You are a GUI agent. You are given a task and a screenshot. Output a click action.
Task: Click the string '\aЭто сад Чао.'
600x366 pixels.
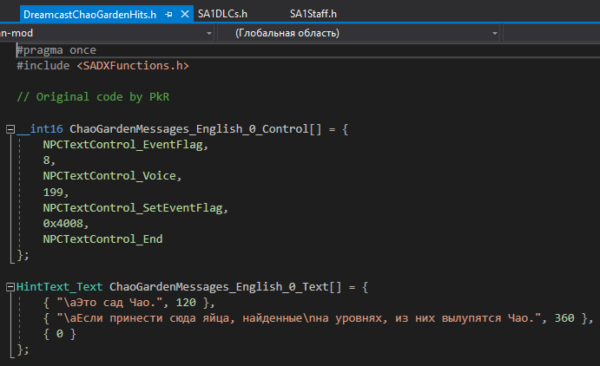(109, 302)
